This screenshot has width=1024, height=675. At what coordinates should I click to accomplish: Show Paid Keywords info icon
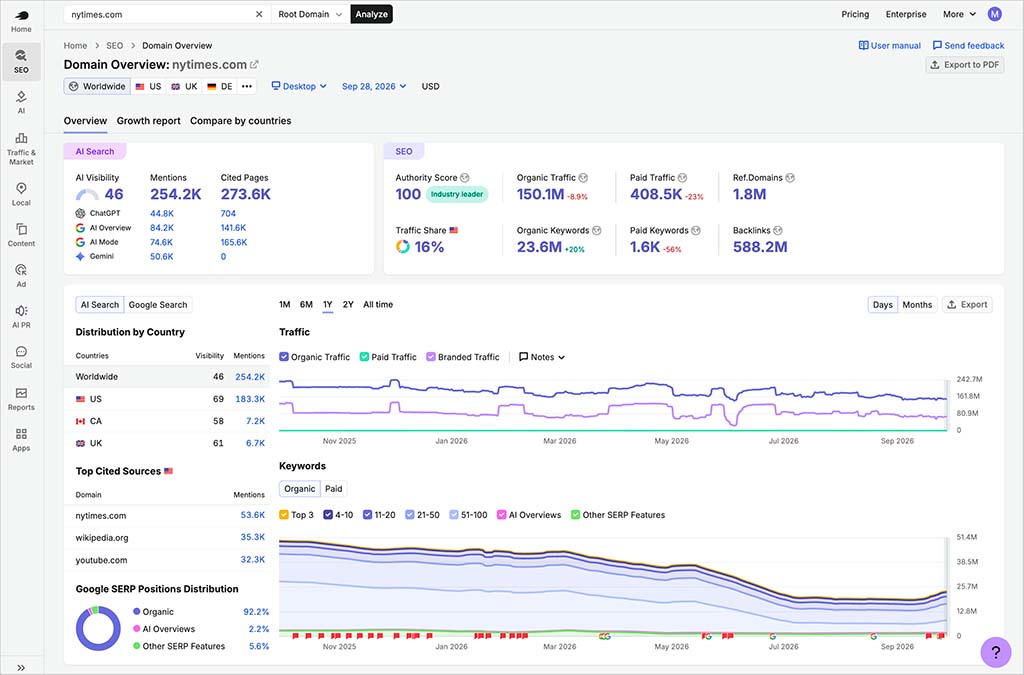tap(696, 230)
